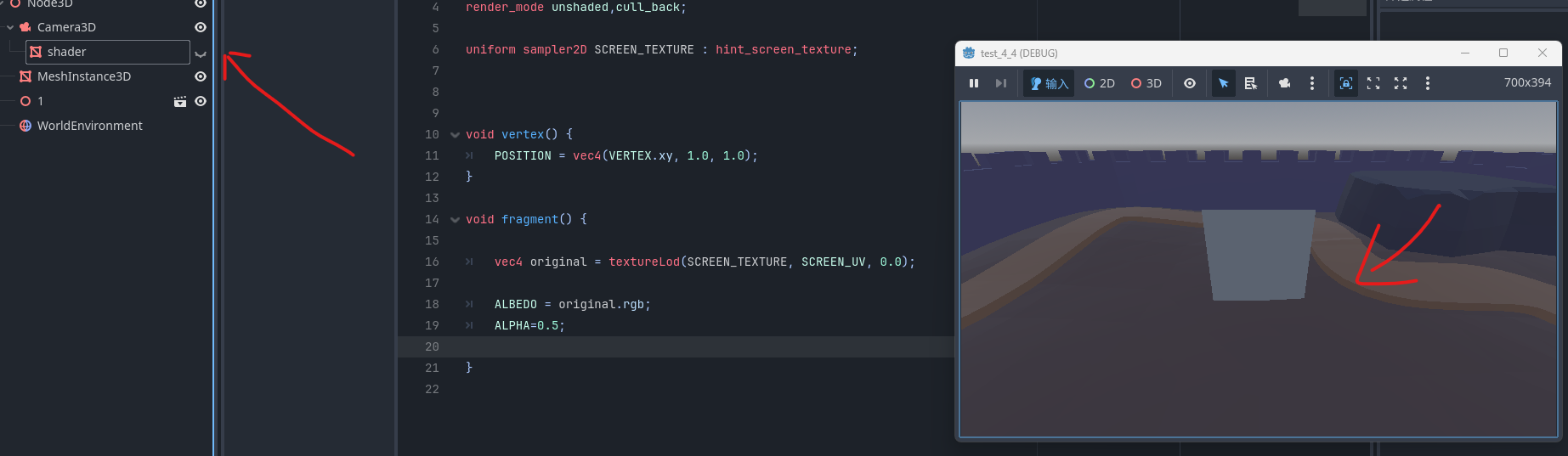Click the keep-aspect fit icon with corner brackets

point(1373,83)
